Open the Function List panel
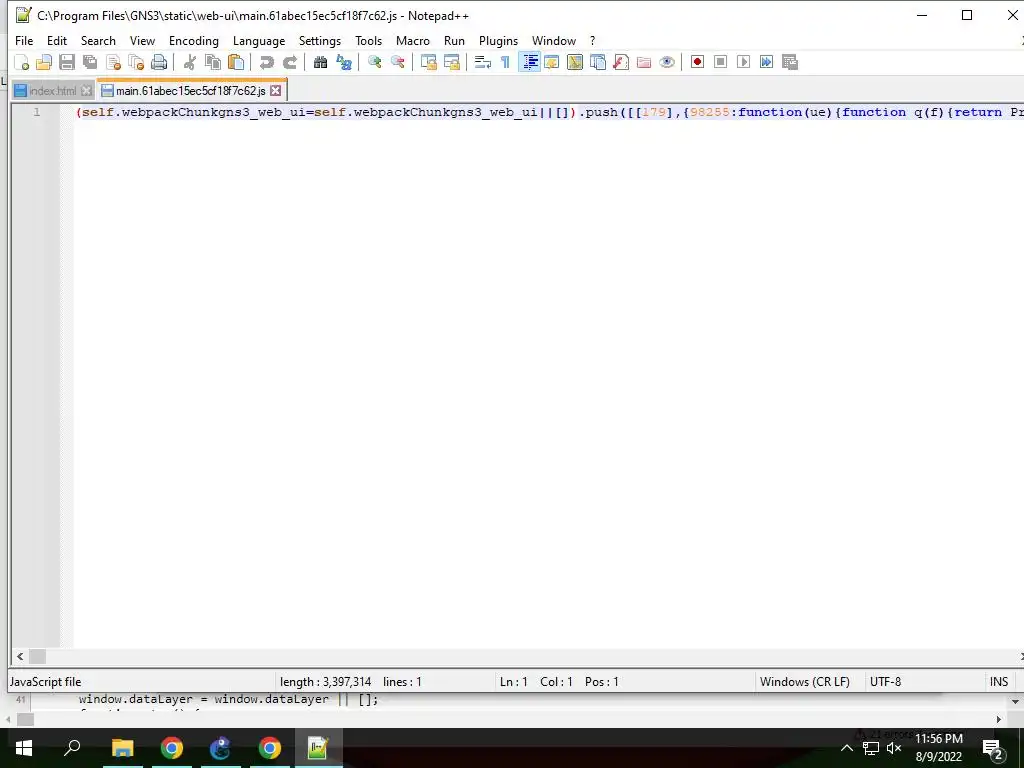The height and width of the screenshot is (768, 1024). pyautogui.click(x=621, y=62)
